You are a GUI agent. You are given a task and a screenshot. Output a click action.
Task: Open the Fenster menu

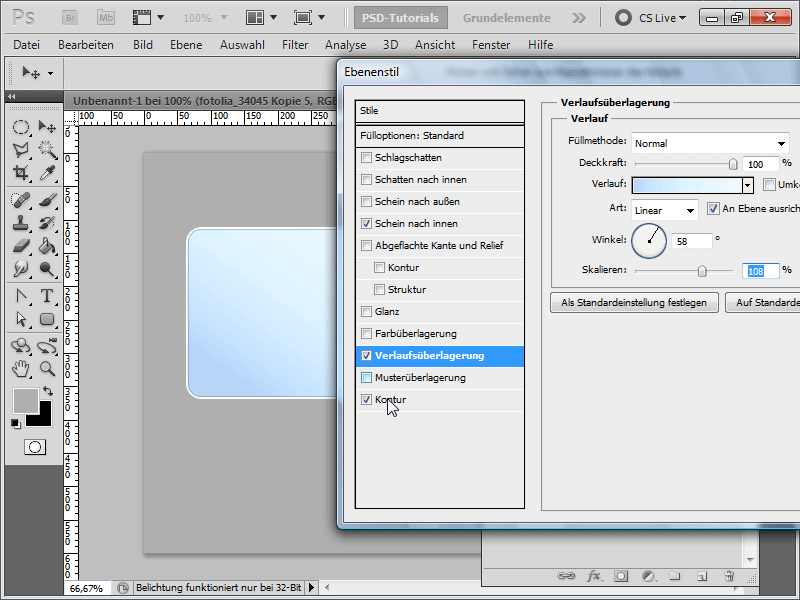[491, 45]
